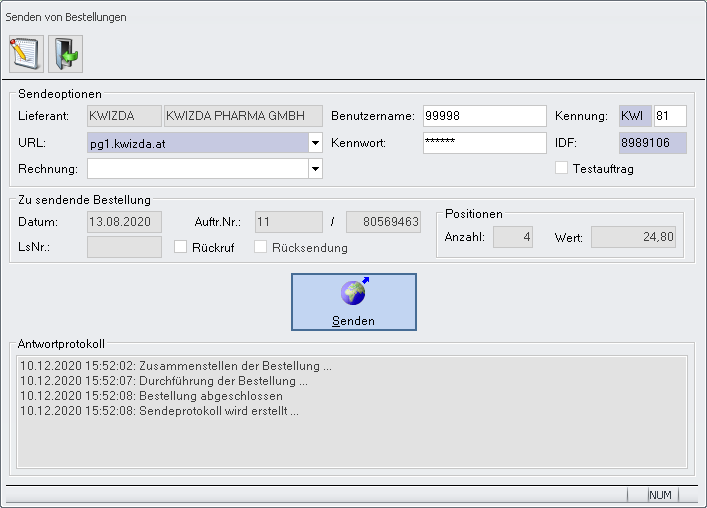Toggle the Rückruf checkbox
Viewport: 707px width, 508px height.
(x=182, y=247)
